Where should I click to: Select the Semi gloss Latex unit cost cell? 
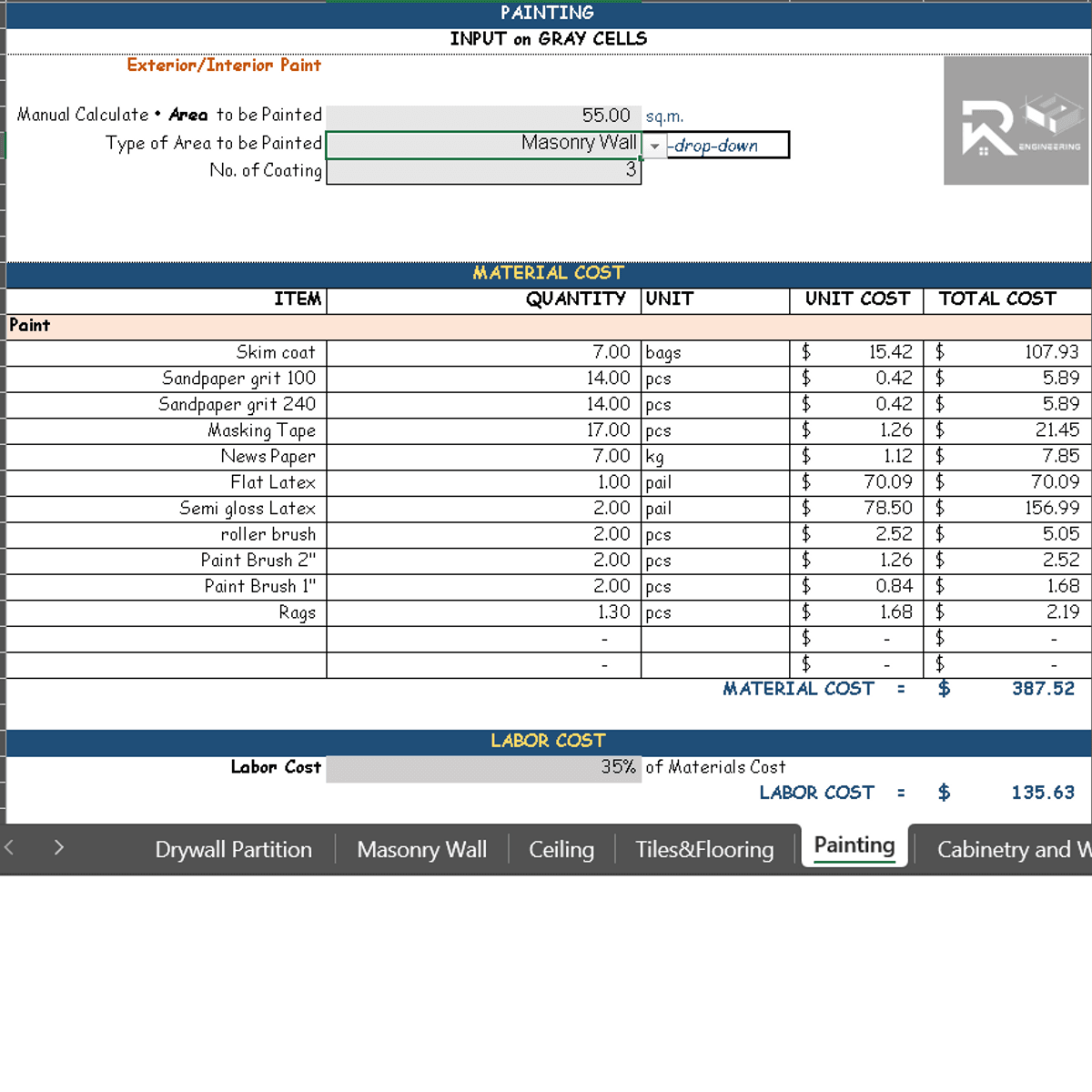856,509
